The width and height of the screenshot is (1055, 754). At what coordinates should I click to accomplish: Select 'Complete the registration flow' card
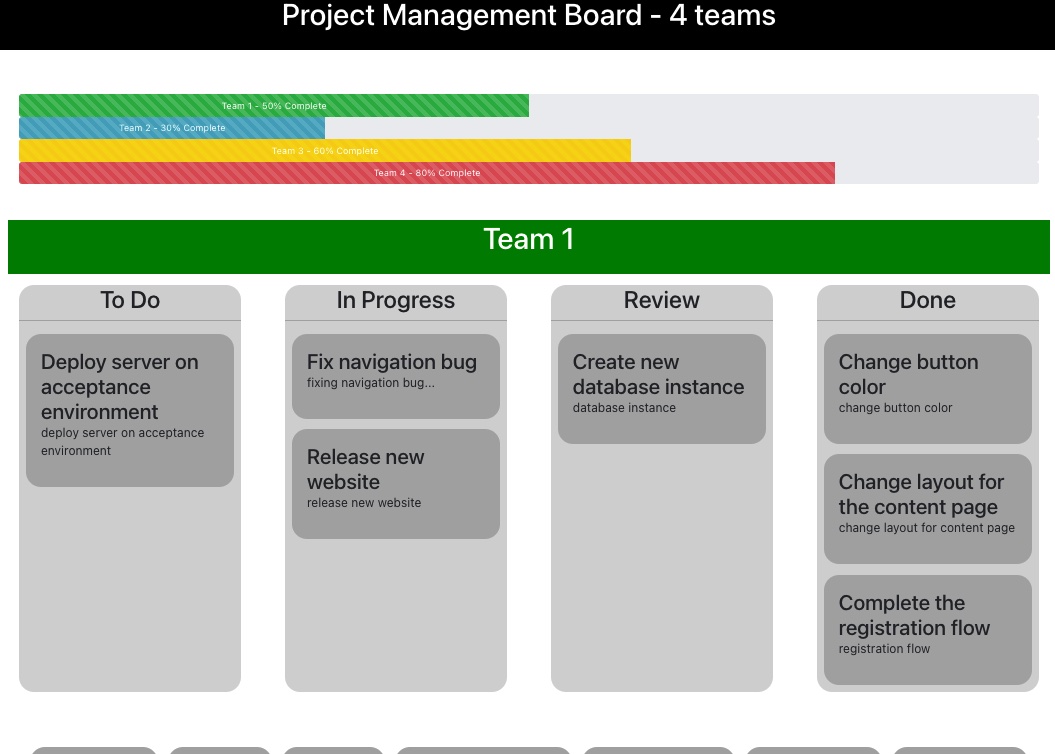928,630
